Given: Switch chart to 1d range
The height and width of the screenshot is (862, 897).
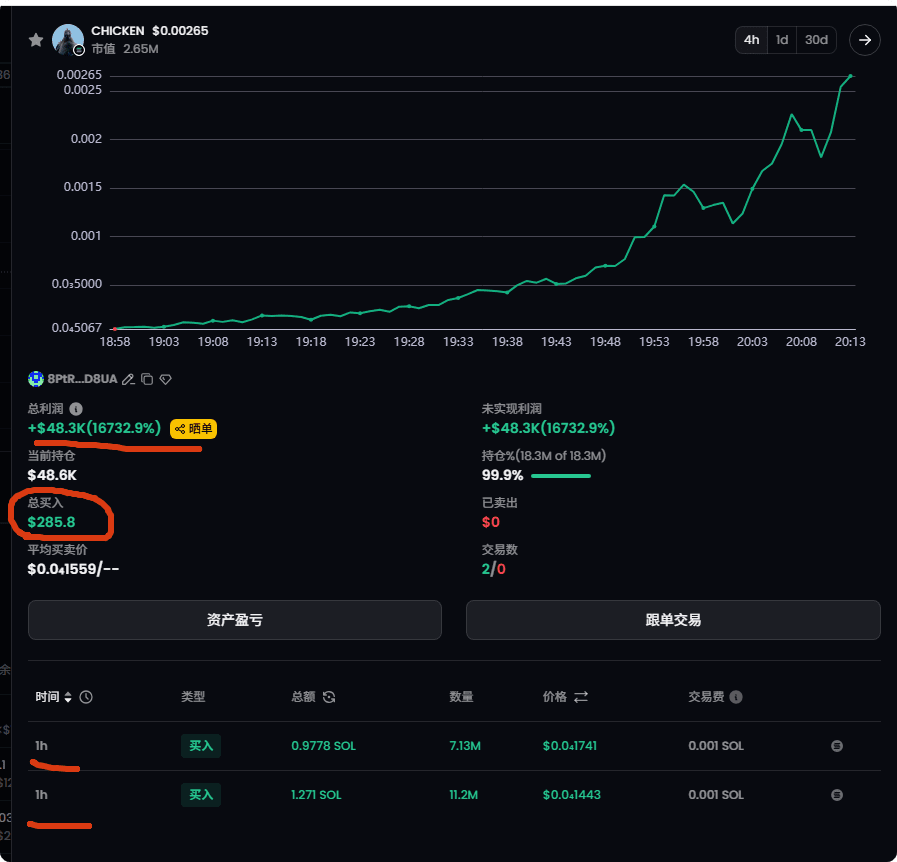Looking at the screenshot, I should point(781,40).
